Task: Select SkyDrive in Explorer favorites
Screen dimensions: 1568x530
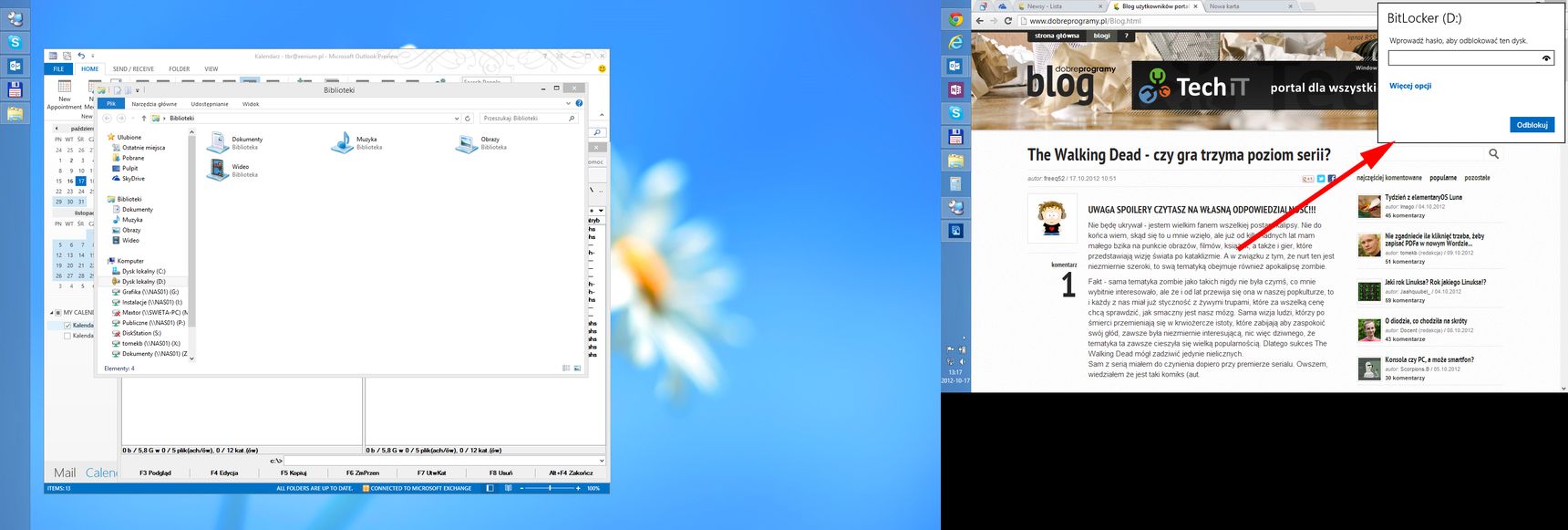Action: 133,179
